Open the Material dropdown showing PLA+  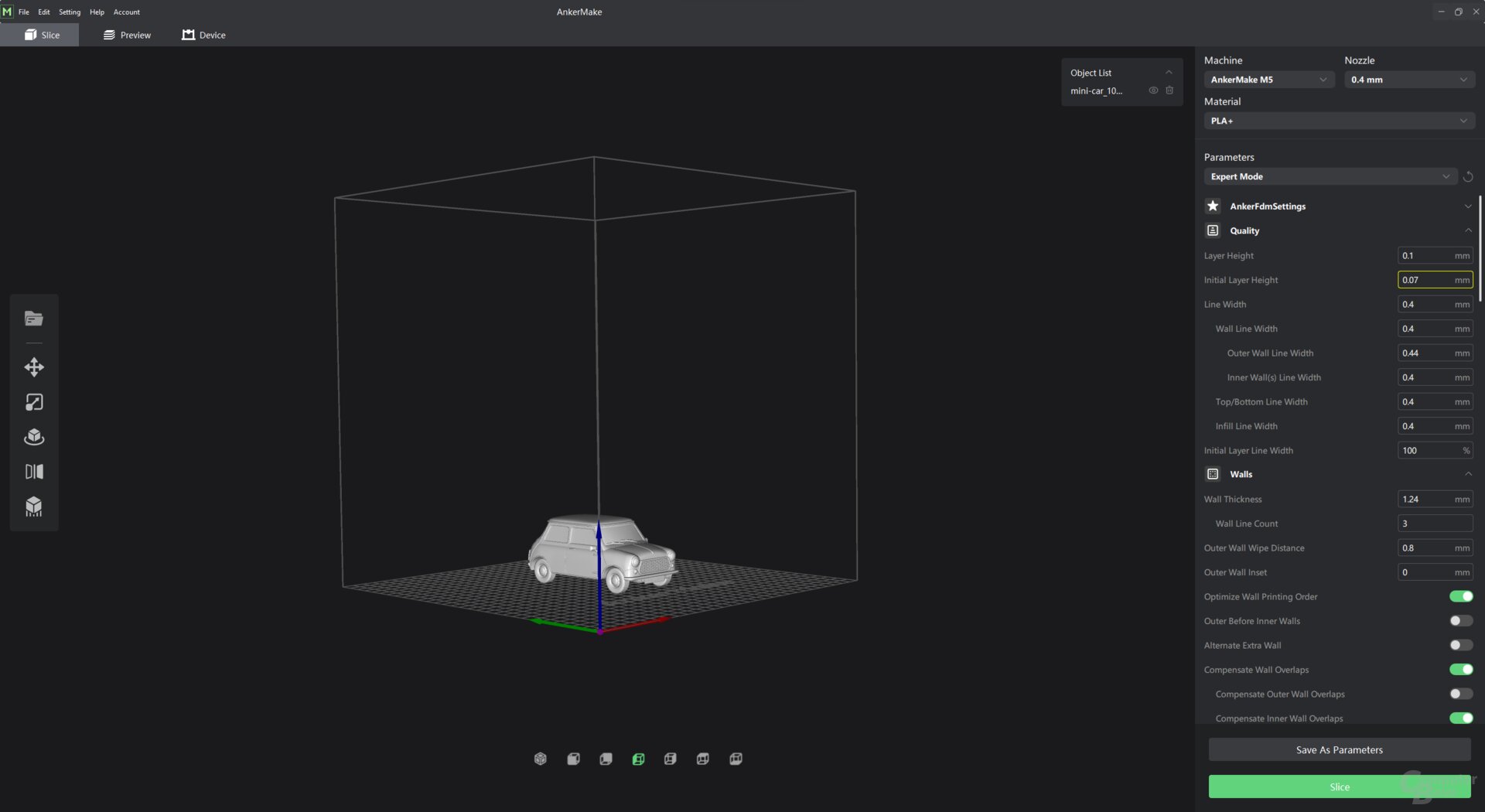[1338, 121]
